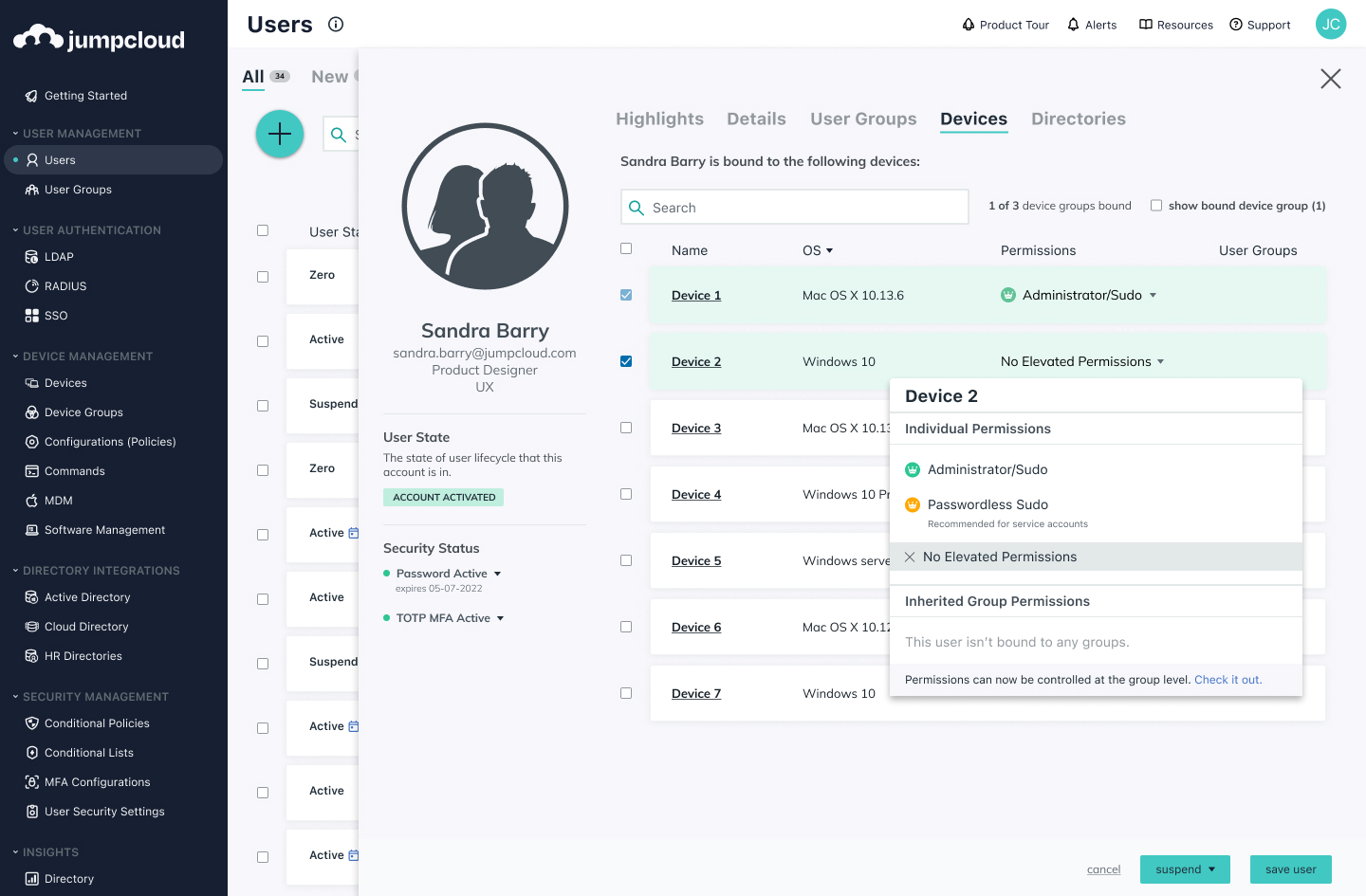Open the JC avatar account icon
The height and width of the screenshot is (896, 1366).
coord(1331,24)
